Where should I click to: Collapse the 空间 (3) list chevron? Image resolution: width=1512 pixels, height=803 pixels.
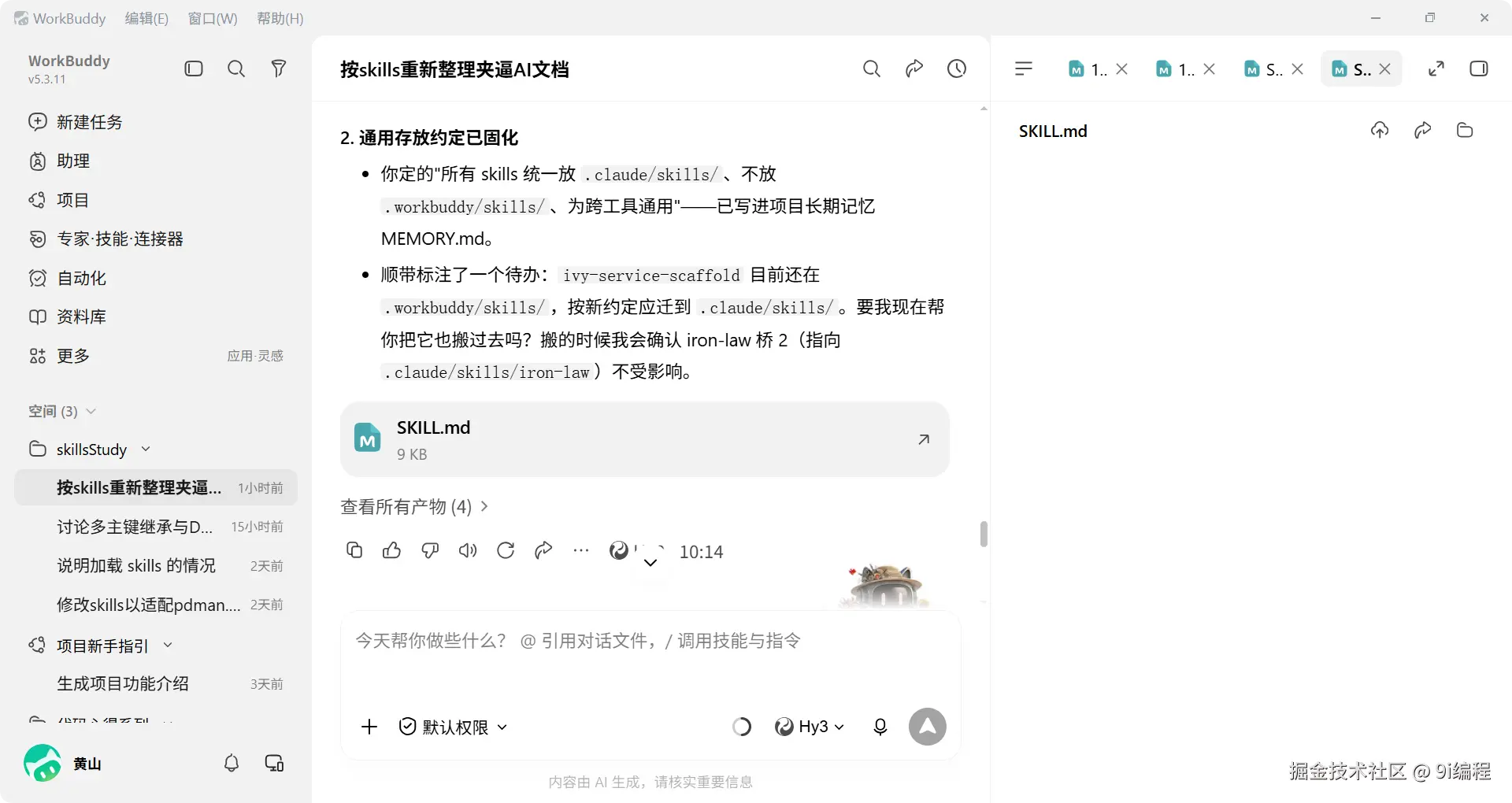pyautogui.click(x=91, y=412)
